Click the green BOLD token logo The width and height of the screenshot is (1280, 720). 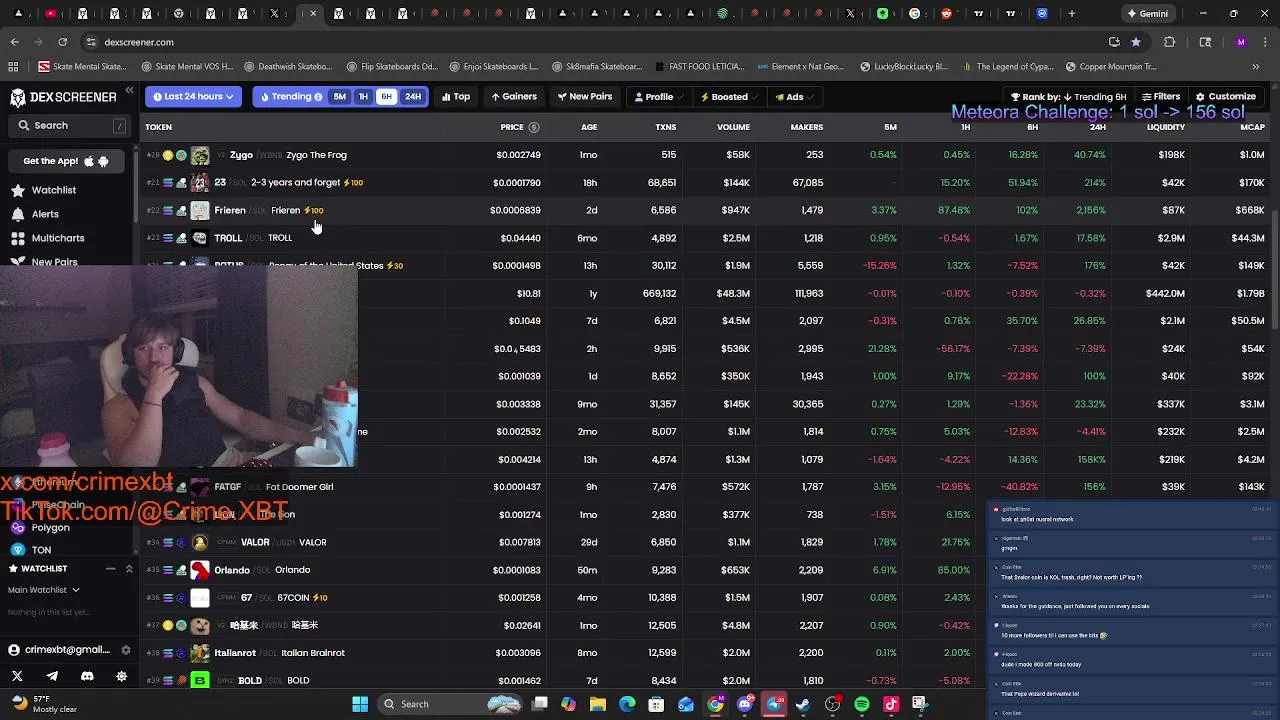tap(200, 680)
